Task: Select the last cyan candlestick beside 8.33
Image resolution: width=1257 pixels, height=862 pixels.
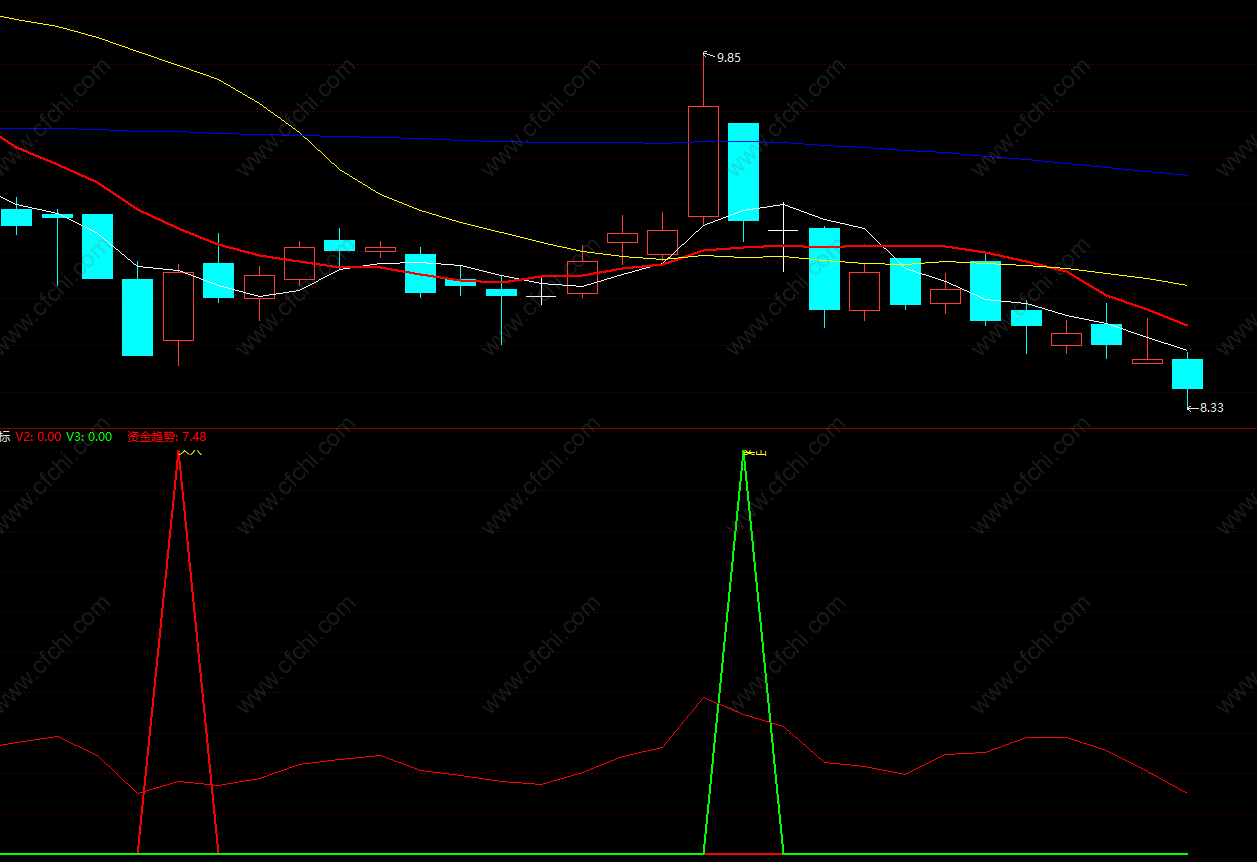Action: point(1187,374)
